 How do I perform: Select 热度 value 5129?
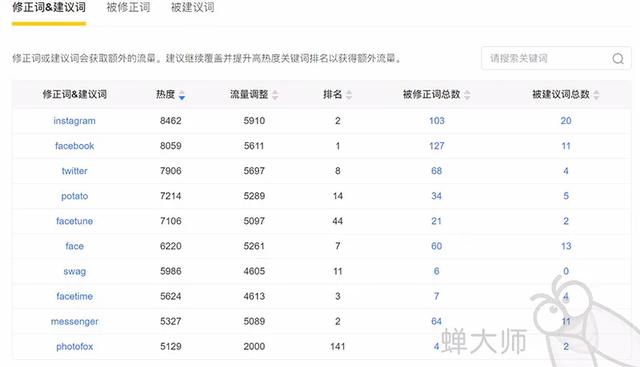(x=171, y=347)
